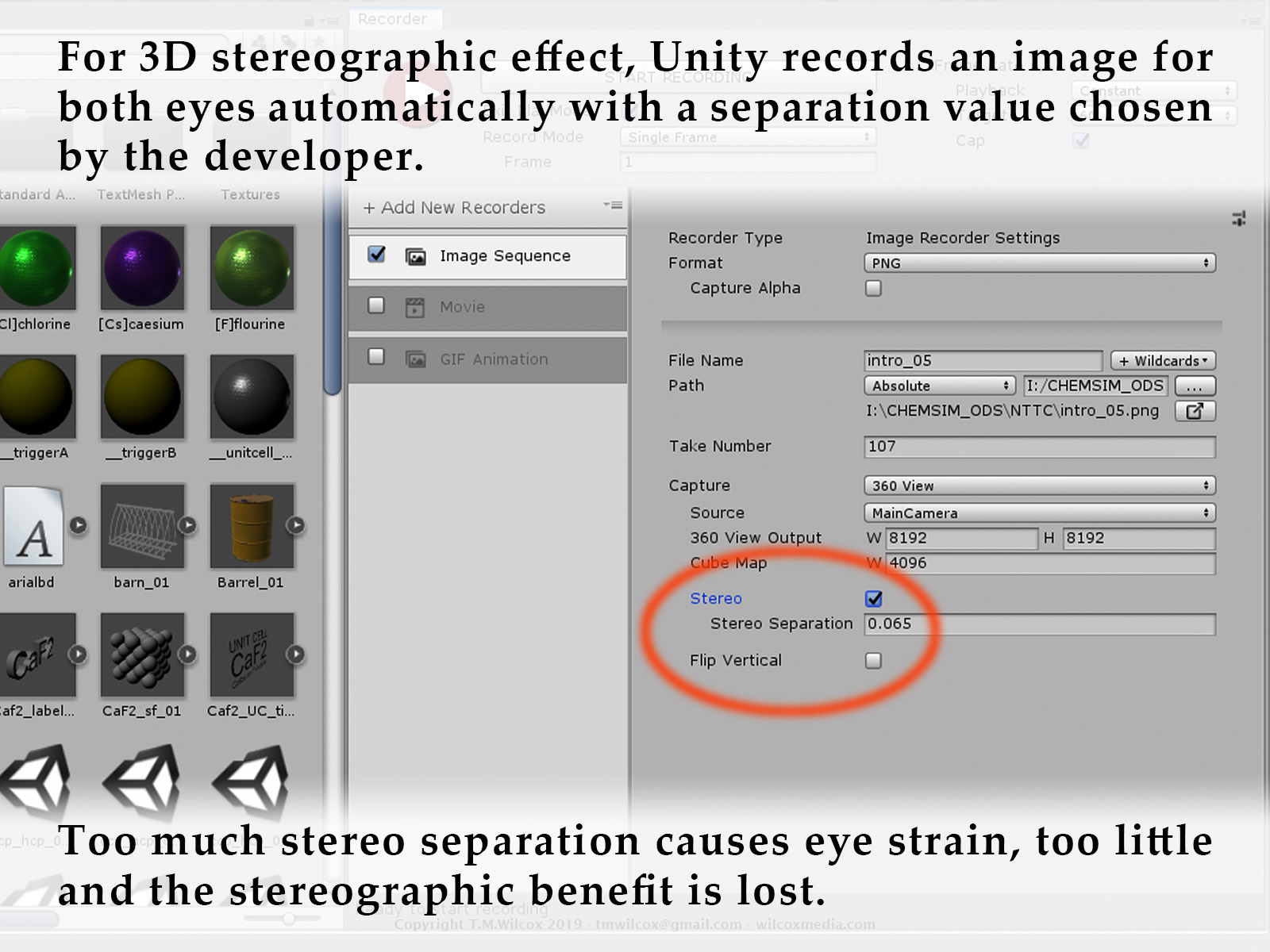Open the Record Mode Single Frame dropdown
This screenshot has height=952, width=1270.
tap(748, 137)
